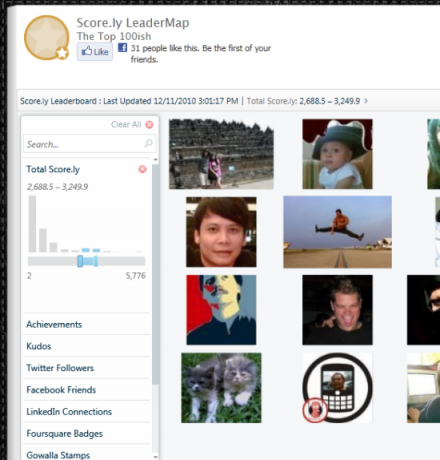The image size is (440, 460).
Task: Clear all filters with the red X
Action: (149, 125)
